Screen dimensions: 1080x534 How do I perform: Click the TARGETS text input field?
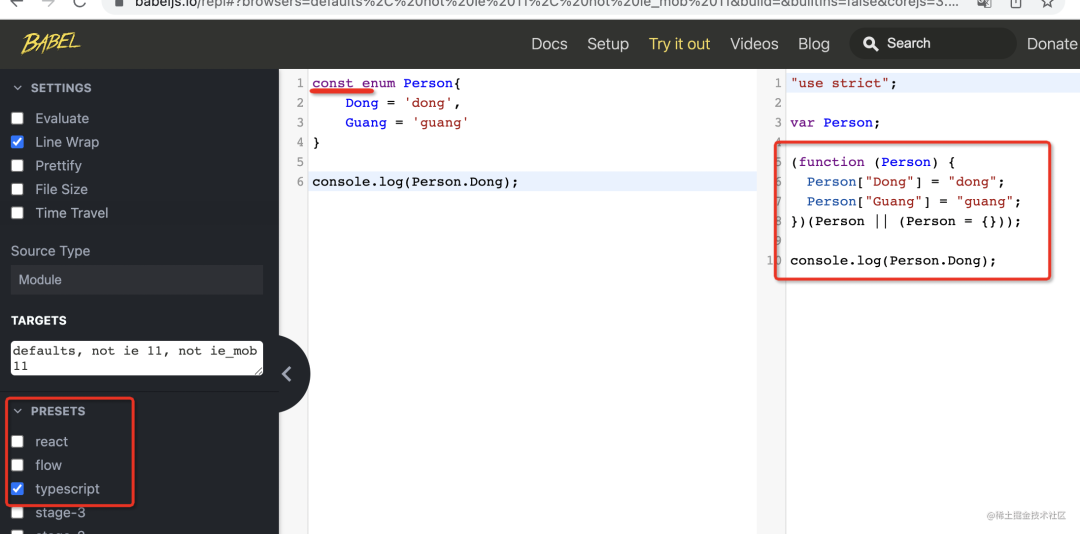[137, 358]
